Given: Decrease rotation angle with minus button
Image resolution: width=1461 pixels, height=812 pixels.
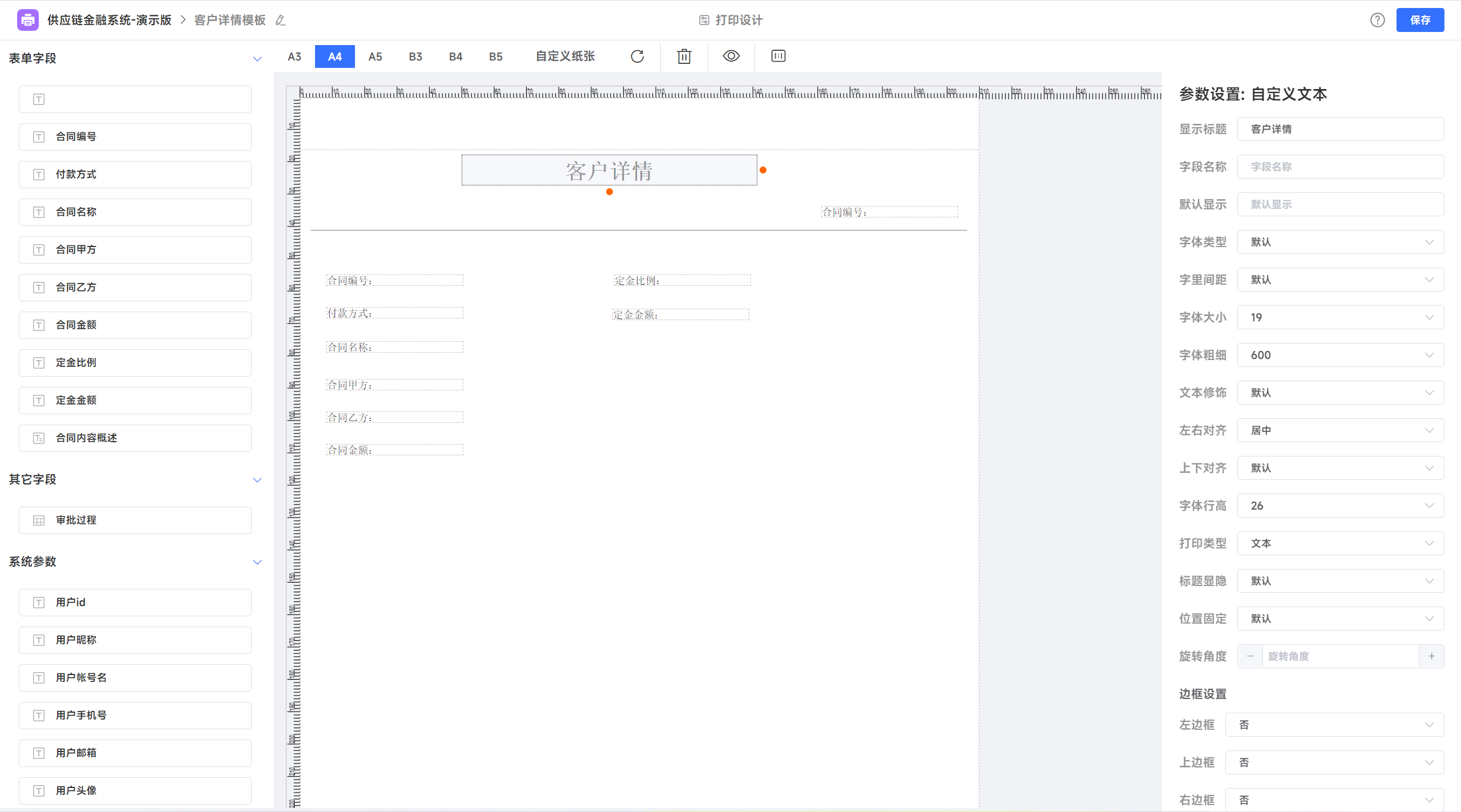Looking at the screenshot, I should (1250, 656).
